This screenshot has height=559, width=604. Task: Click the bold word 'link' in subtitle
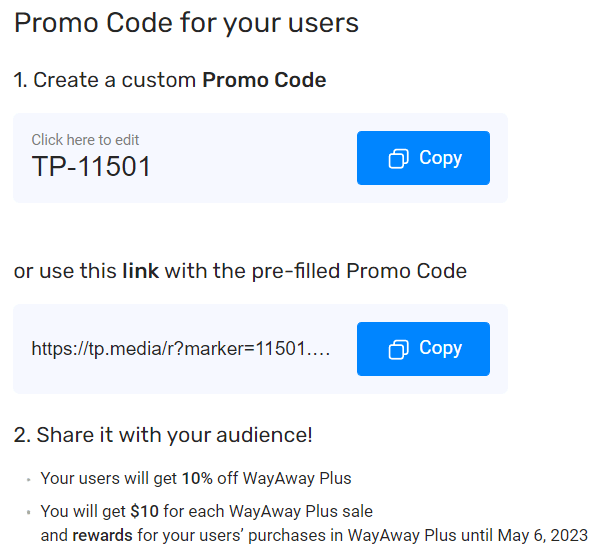pyautogui.click(x=140, y=271)
